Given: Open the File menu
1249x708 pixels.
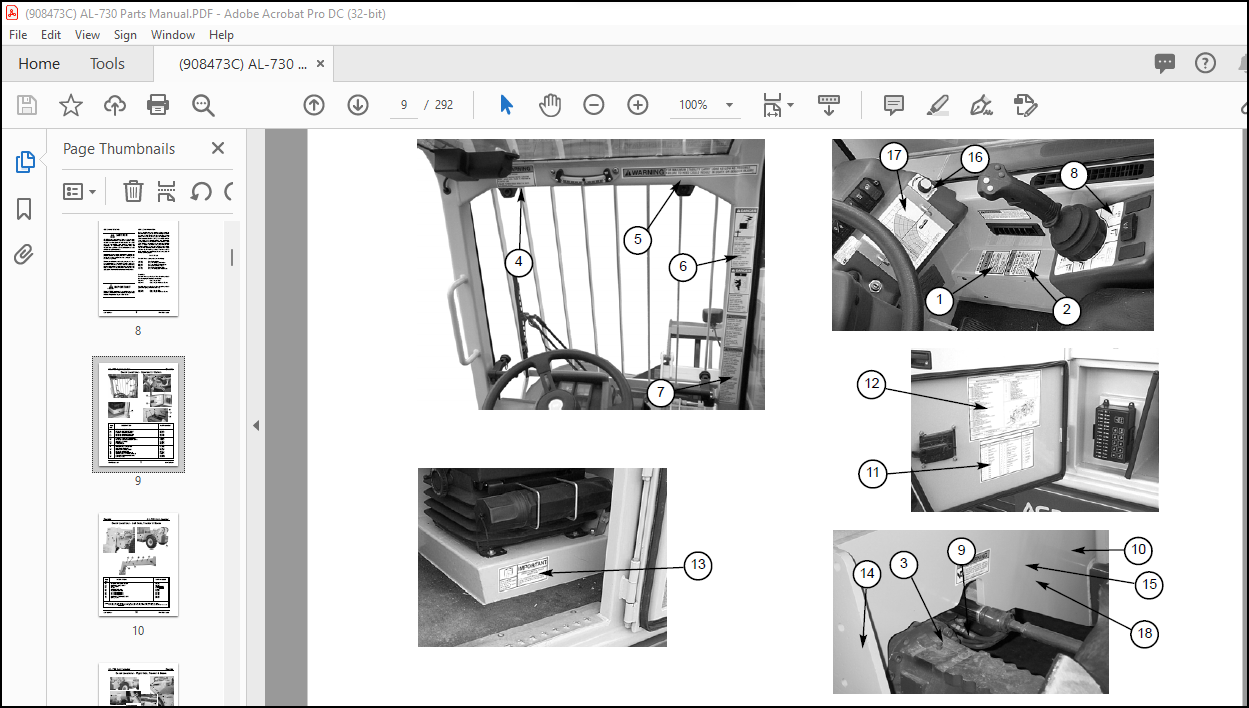Looking at the screenshot, I should tap(18, 34).
